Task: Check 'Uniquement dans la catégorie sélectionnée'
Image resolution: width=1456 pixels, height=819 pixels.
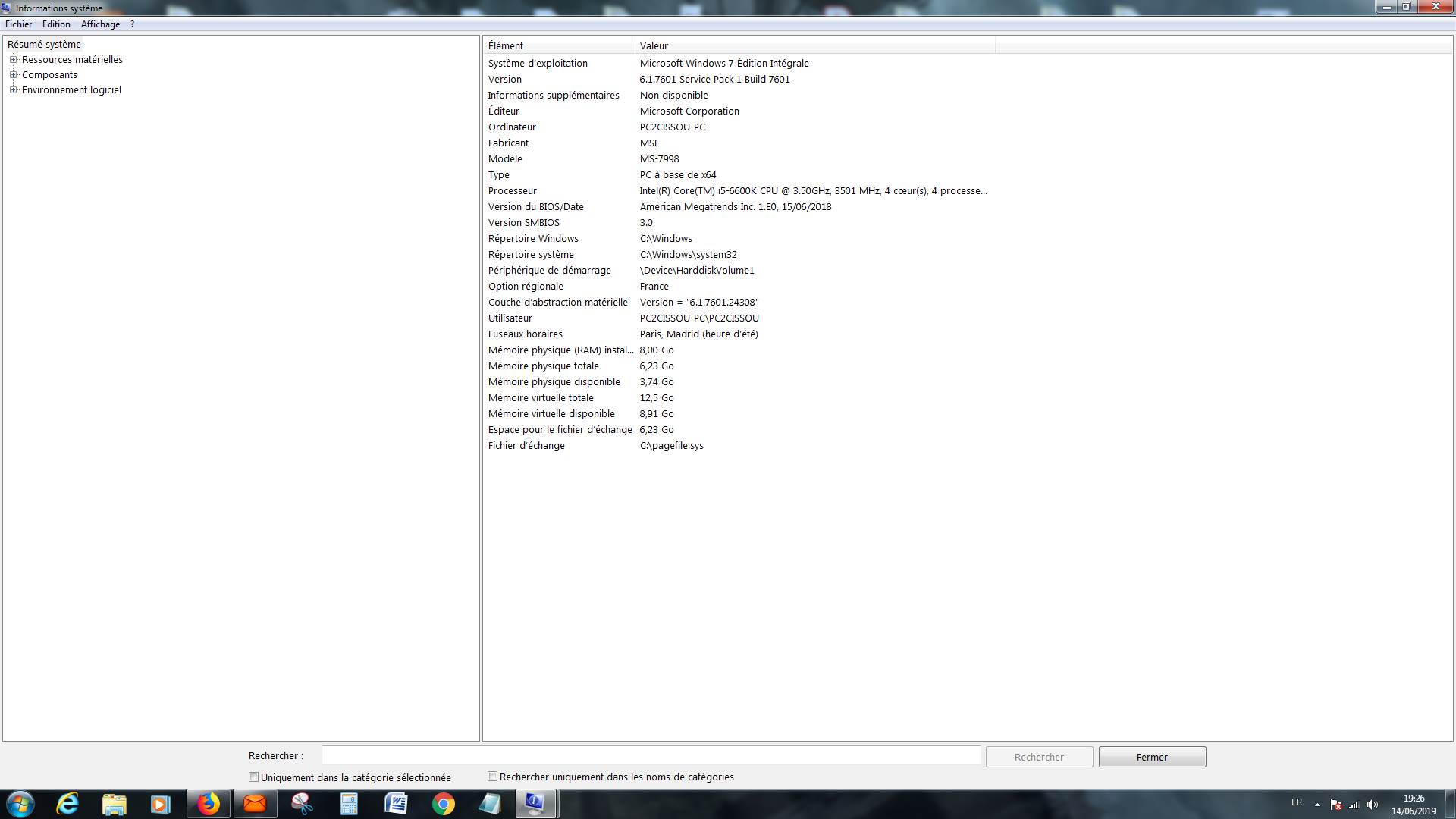Action: (x=254, y=777)
